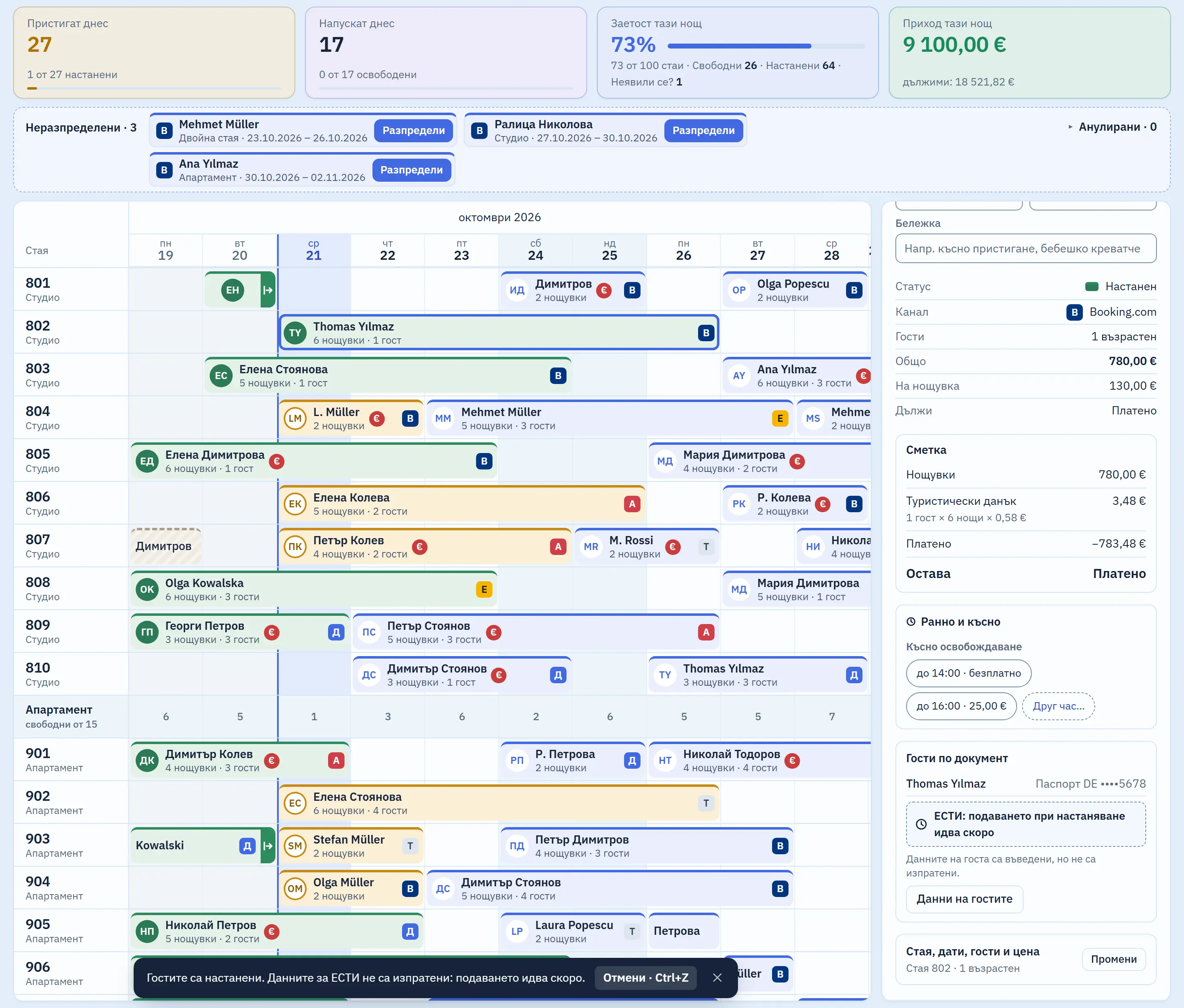The image size is (1184, 1008).
Task: Click the E badge on Mehmet Müller in room 804
Action: 780,418
